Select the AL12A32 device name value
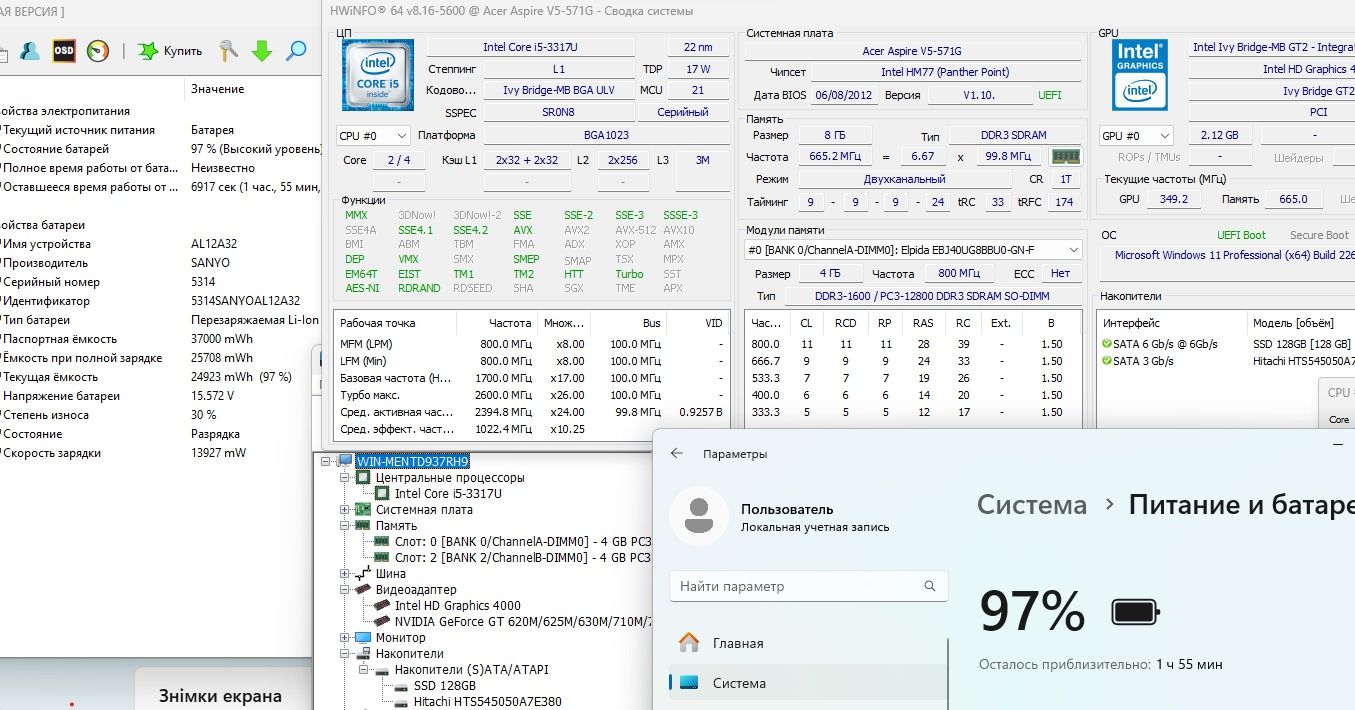The width and height of the screenshot is (1355, 710). pos(215,244)
